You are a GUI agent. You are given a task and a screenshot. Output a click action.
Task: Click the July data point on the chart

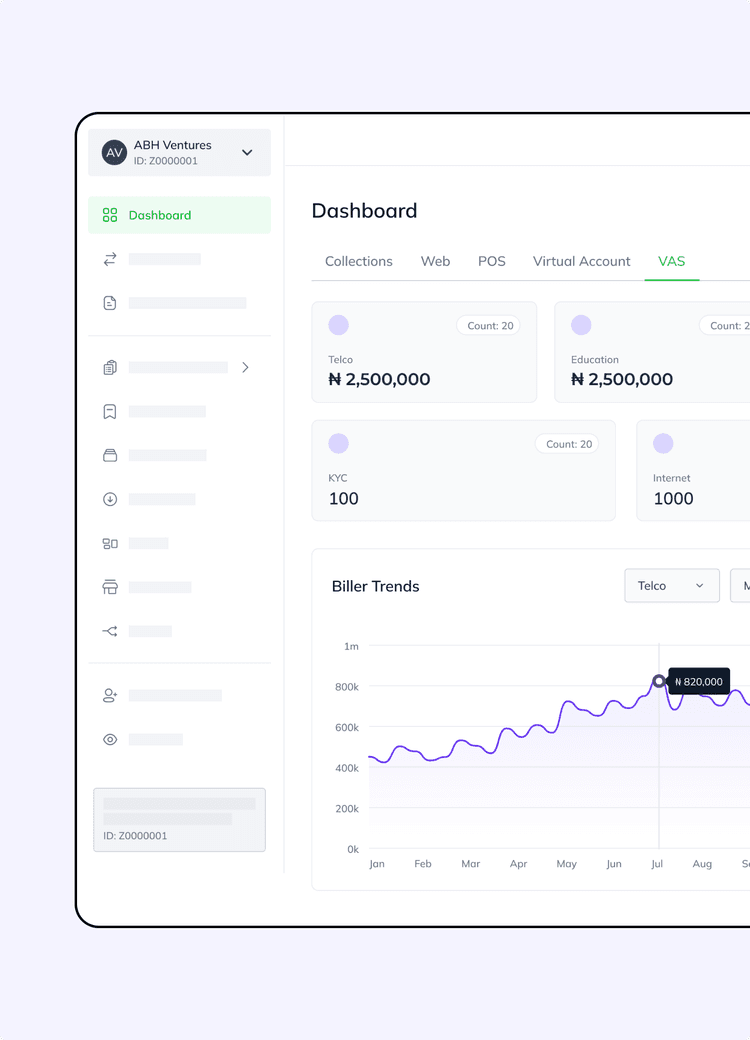658,681
